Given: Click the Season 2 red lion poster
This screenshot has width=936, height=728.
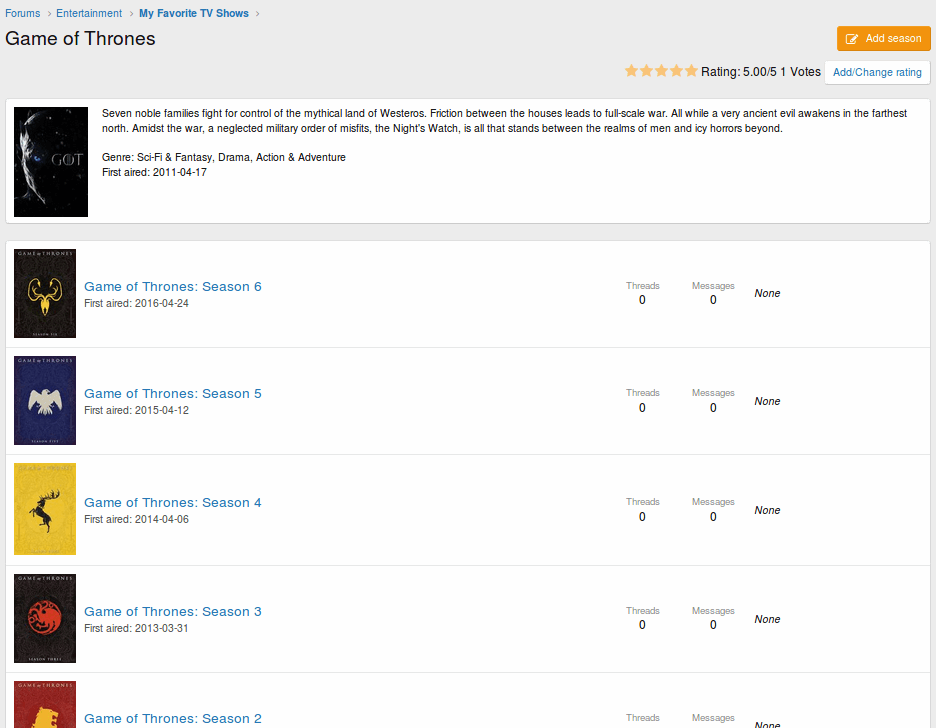Looking at the screenshot, I should point(45,705).
